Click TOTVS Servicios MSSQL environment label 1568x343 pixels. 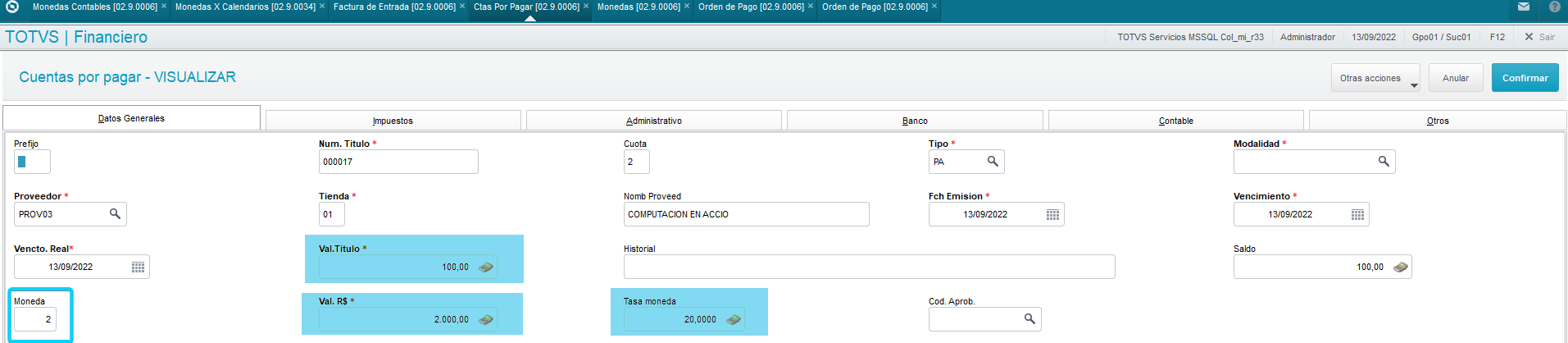click(1190, 37)
